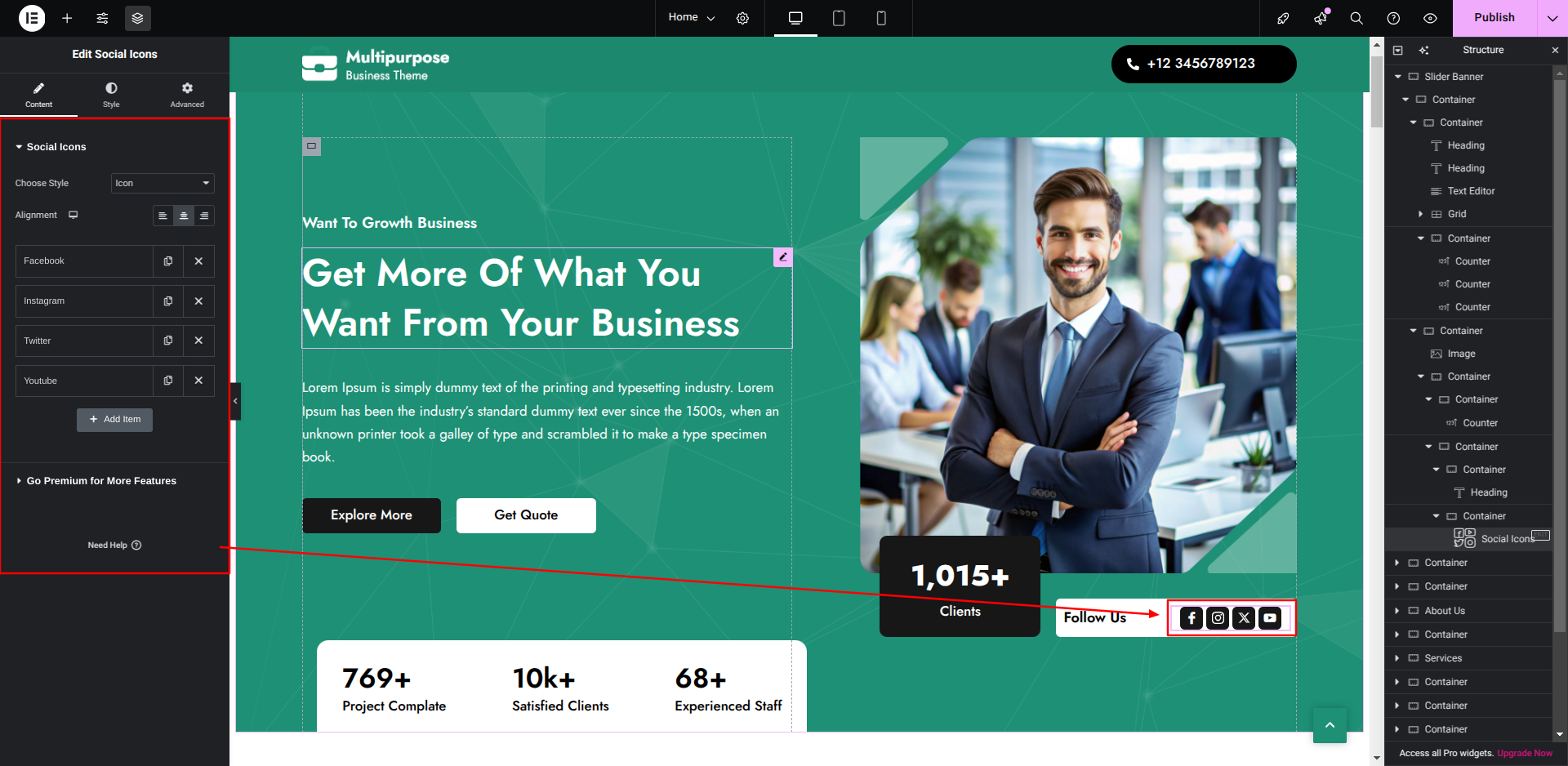The height and width of the screenshot is (766, 1568).
Task: Open the Publish options arrow
Action: pos(1552,18)
